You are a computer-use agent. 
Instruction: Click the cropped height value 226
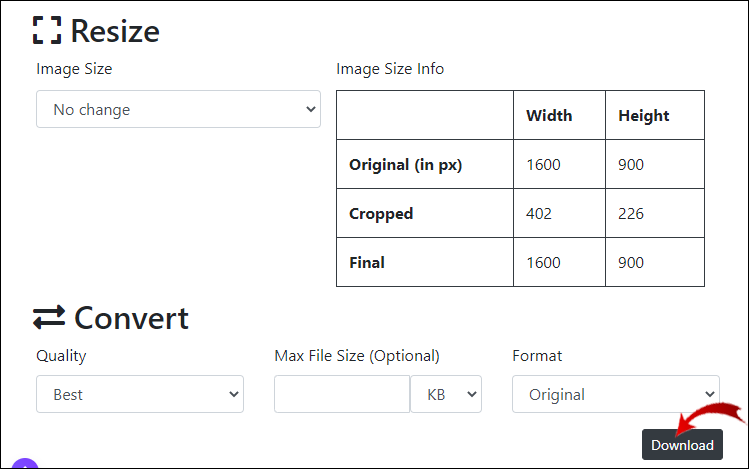coord(631,214)
